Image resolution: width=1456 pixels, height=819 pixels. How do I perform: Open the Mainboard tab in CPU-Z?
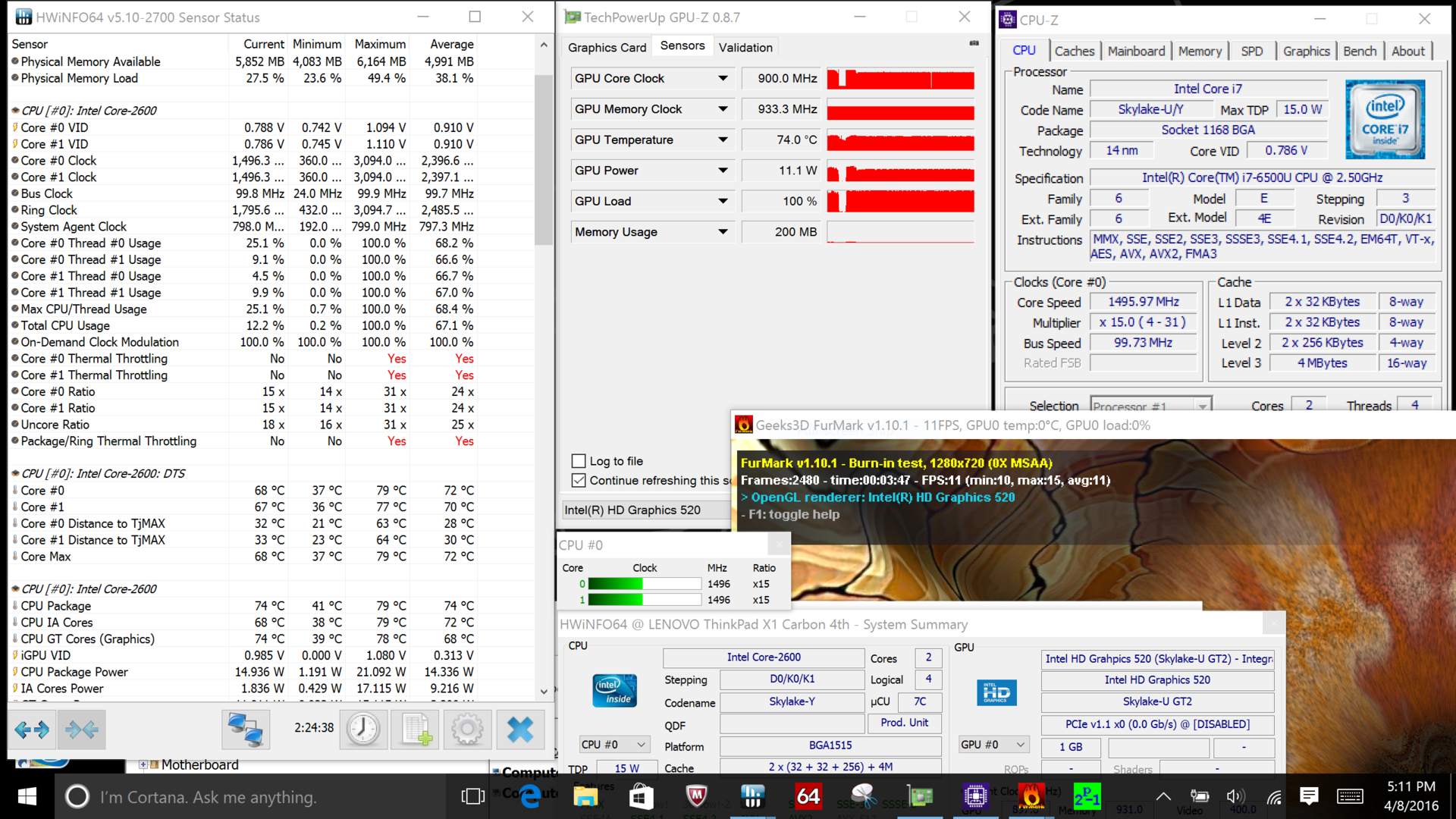[x=1136, y=51]
